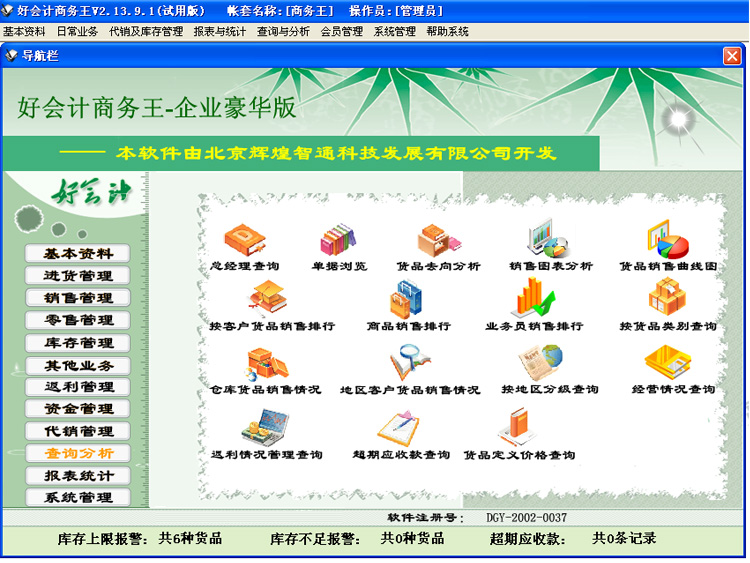Viewport: 750px width, 563px height.
Task: Select the 零售管理 sidebar button
Action: click(x=78, y=320)
